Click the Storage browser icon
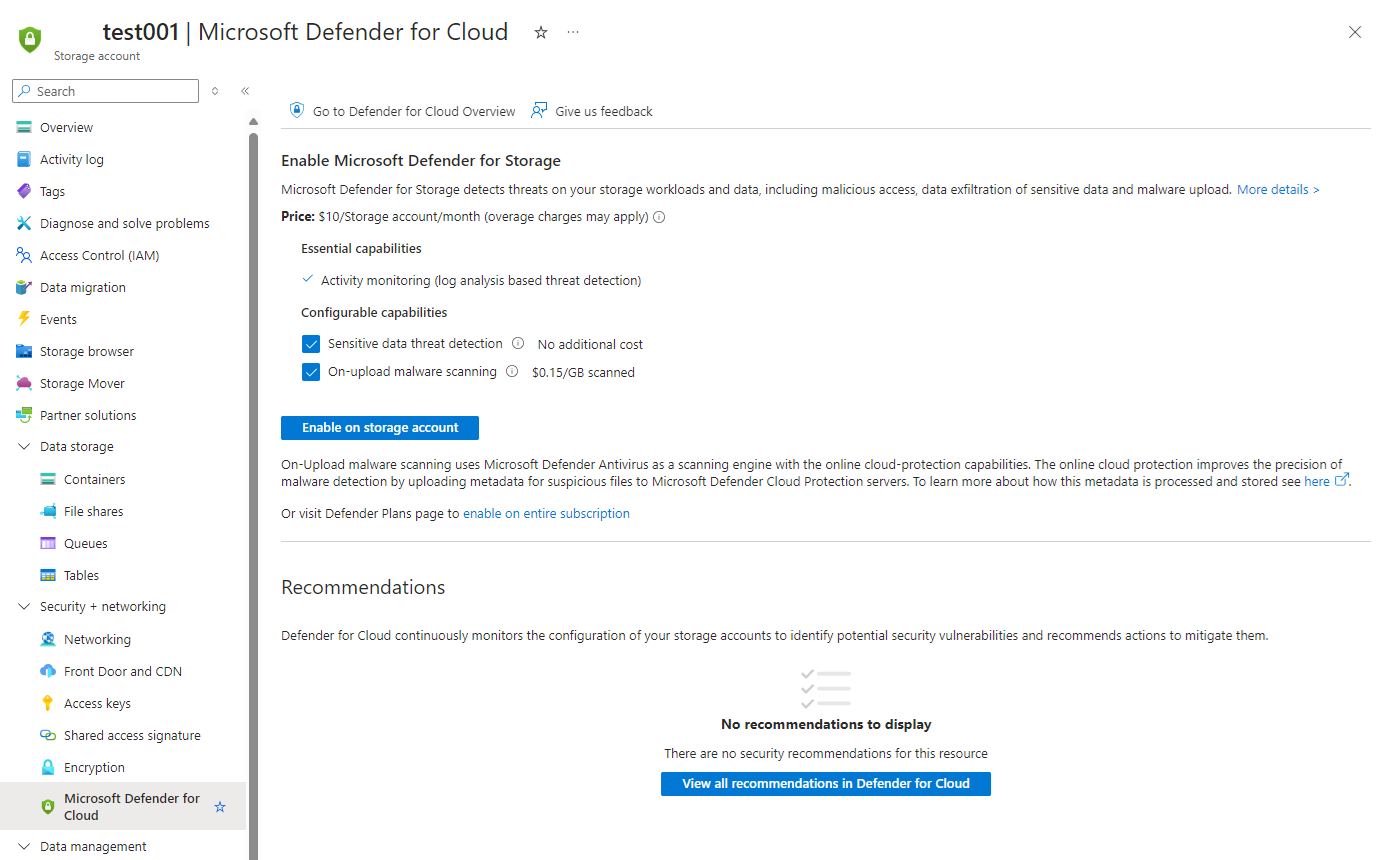Image resolution: width=1381 pixels, height=860 pixels. point(24,351)
